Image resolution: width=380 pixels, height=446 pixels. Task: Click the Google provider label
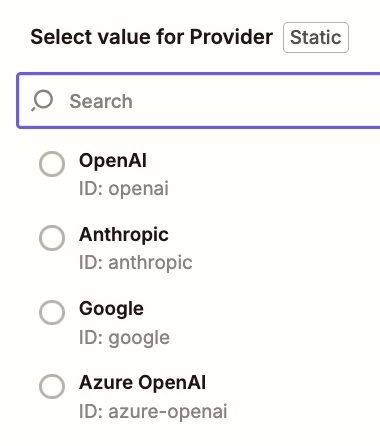click(x=111, y=309)
